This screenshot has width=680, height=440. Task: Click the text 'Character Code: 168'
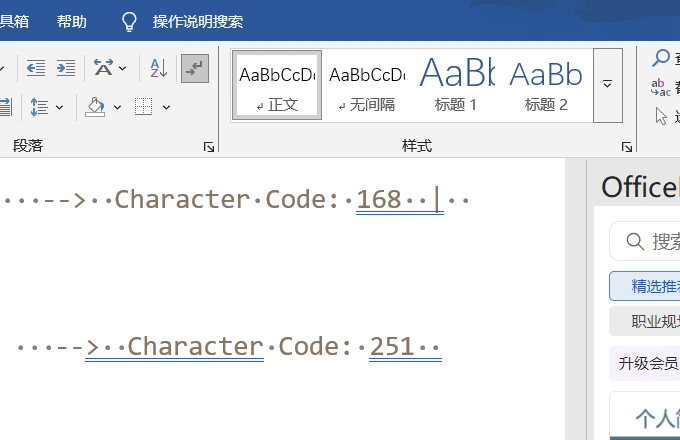coord(258,199)
